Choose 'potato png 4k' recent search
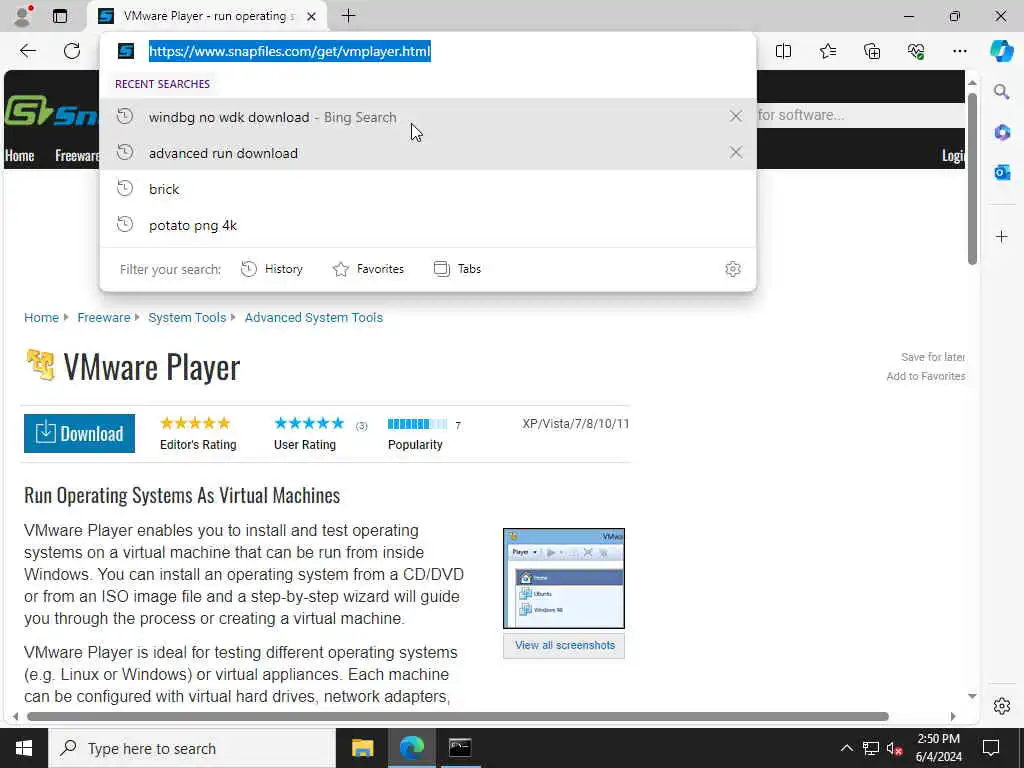The width and height of the screenshot is (1024, 768). [428, 225]
